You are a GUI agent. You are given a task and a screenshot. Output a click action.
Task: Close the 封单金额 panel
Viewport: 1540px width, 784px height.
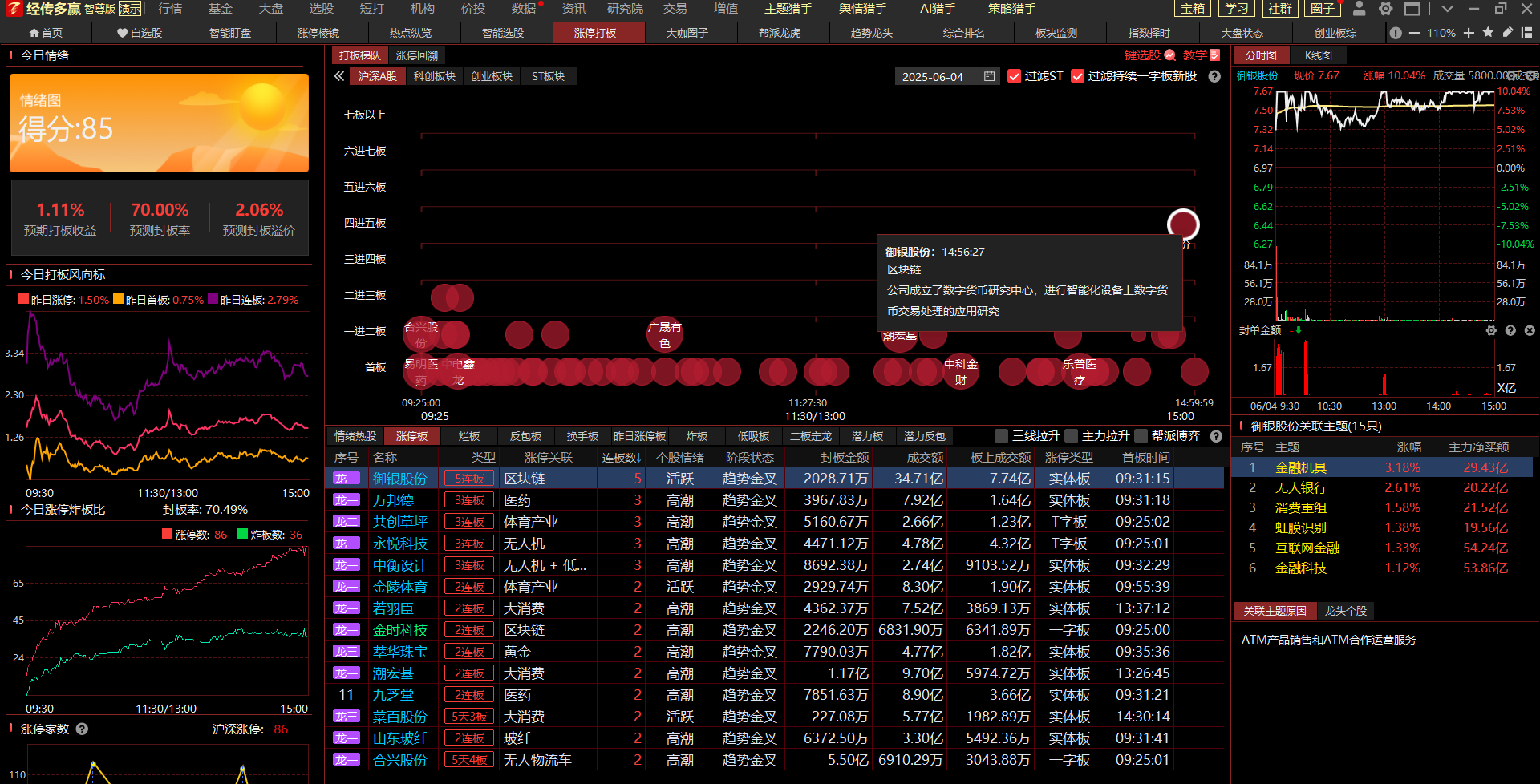pyautogui.click(x=1530, y=330)
